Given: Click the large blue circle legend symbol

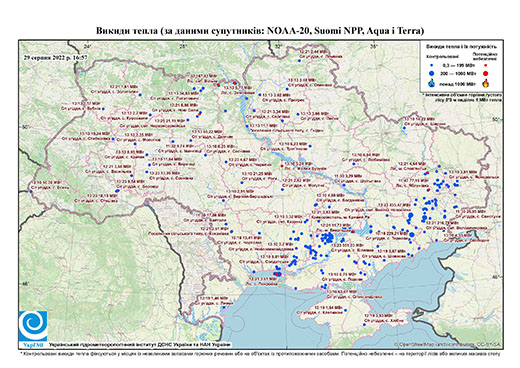Looking at the screenshot, I should pyautogui.click(x=431, y=74).
